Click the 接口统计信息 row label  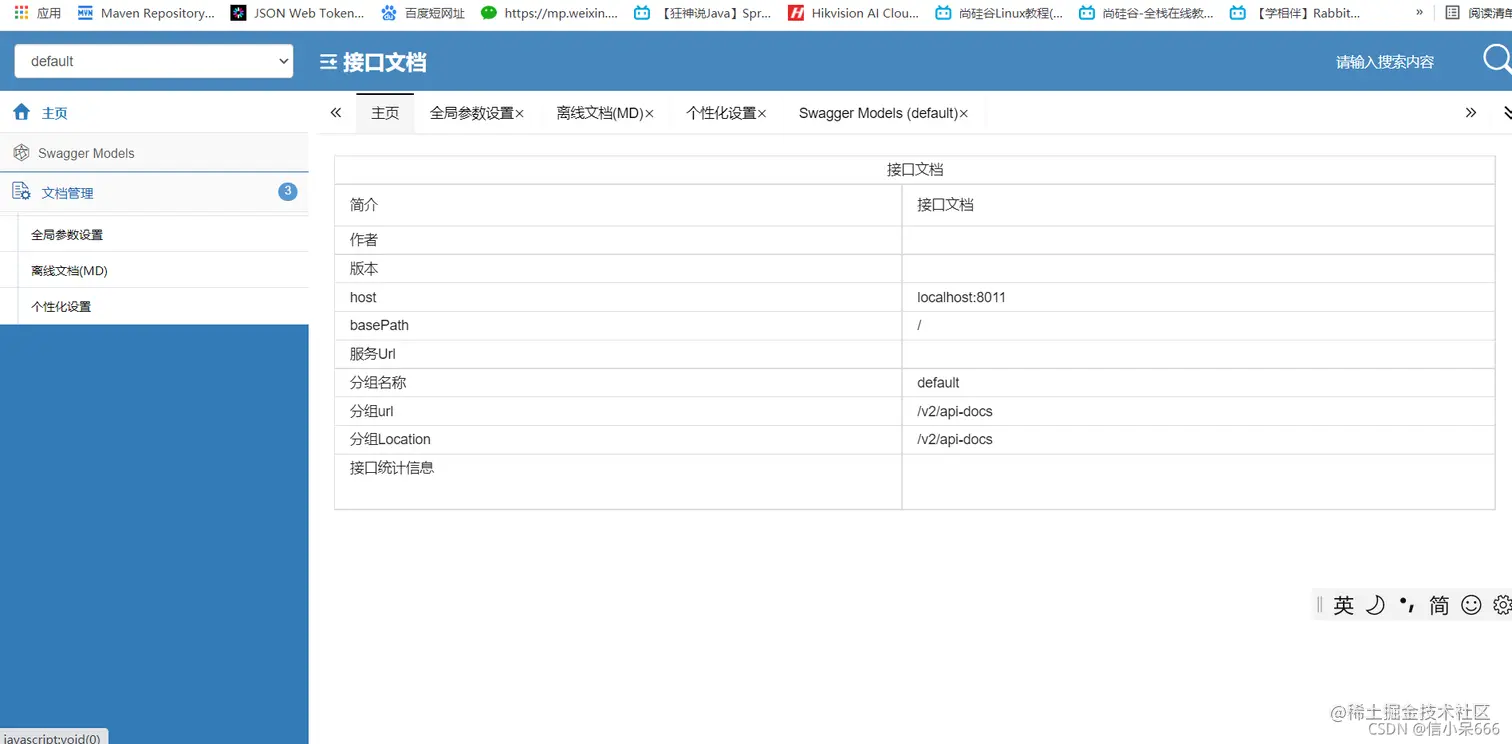coord(392,468)
